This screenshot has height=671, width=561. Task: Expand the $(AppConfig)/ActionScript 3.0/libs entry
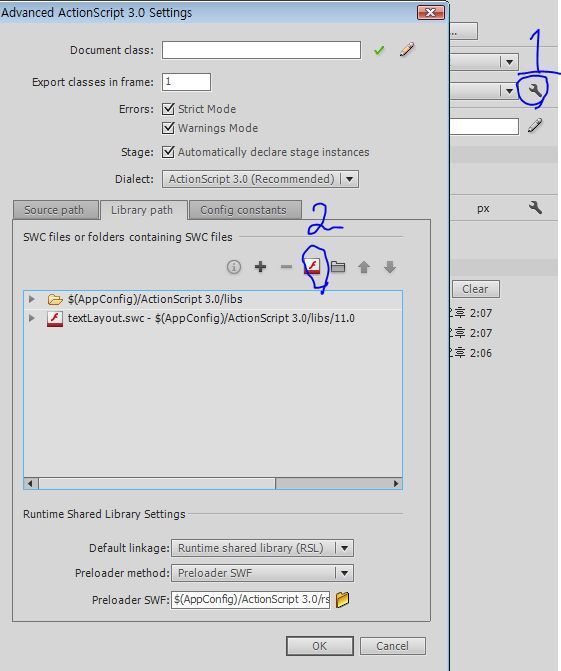tap(32, 299)
